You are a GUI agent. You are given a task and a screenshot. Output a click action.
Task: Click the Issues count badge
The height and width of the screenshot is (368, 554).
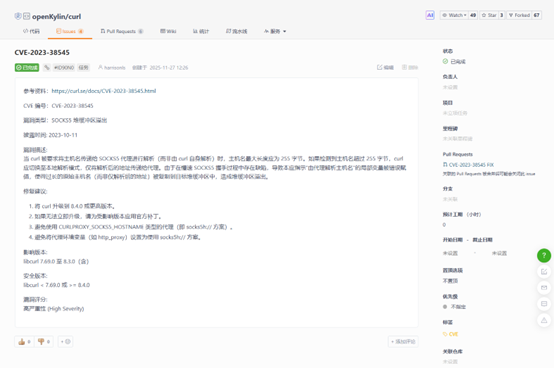[81, 31]
